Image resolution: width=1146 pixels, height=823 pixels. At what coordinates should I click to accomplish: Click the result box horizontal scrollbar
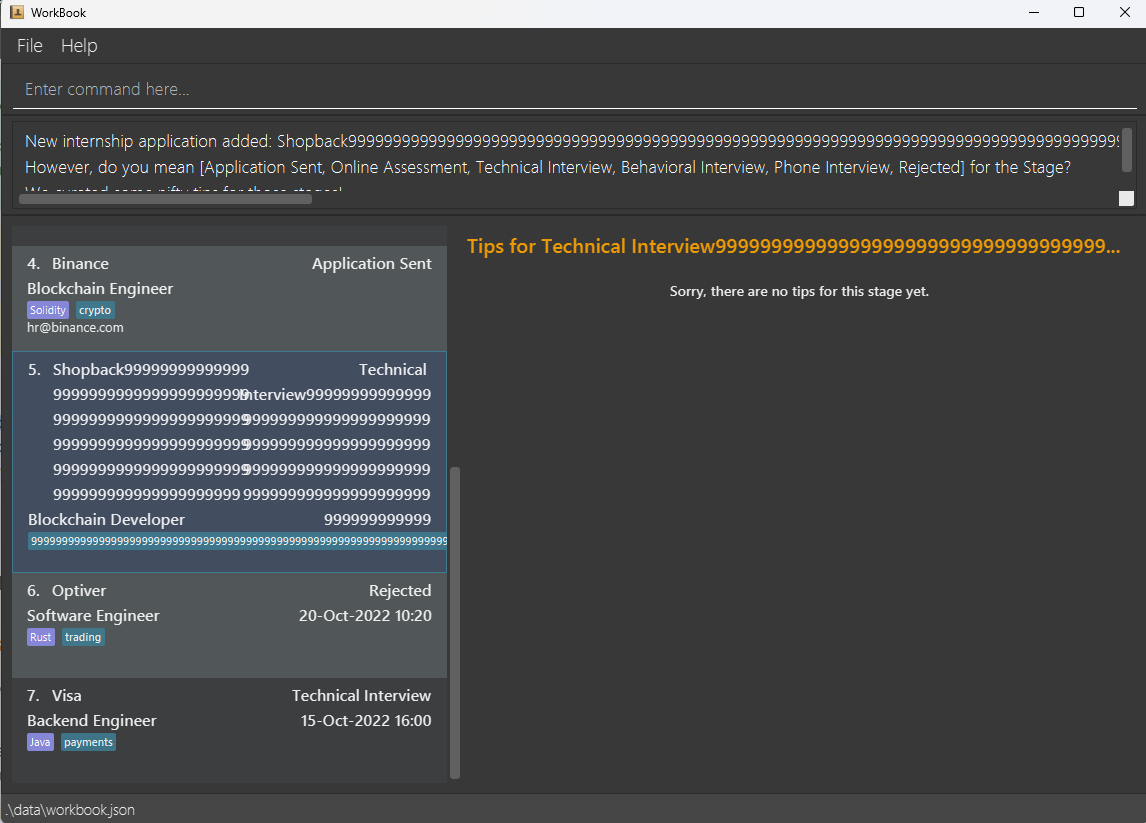click(165, 199)
